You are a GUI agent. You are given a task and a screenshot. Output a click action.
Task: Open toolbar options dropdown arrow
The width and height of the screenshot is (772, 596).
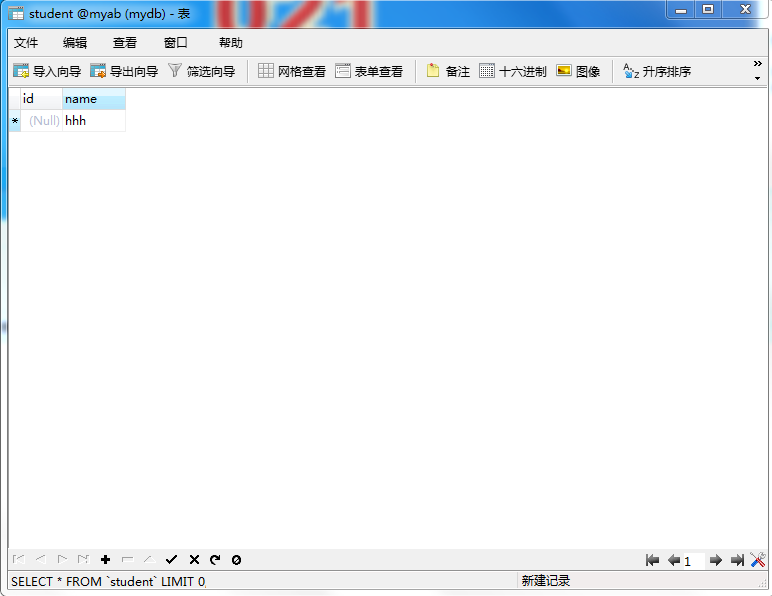[x=758, y=78]
